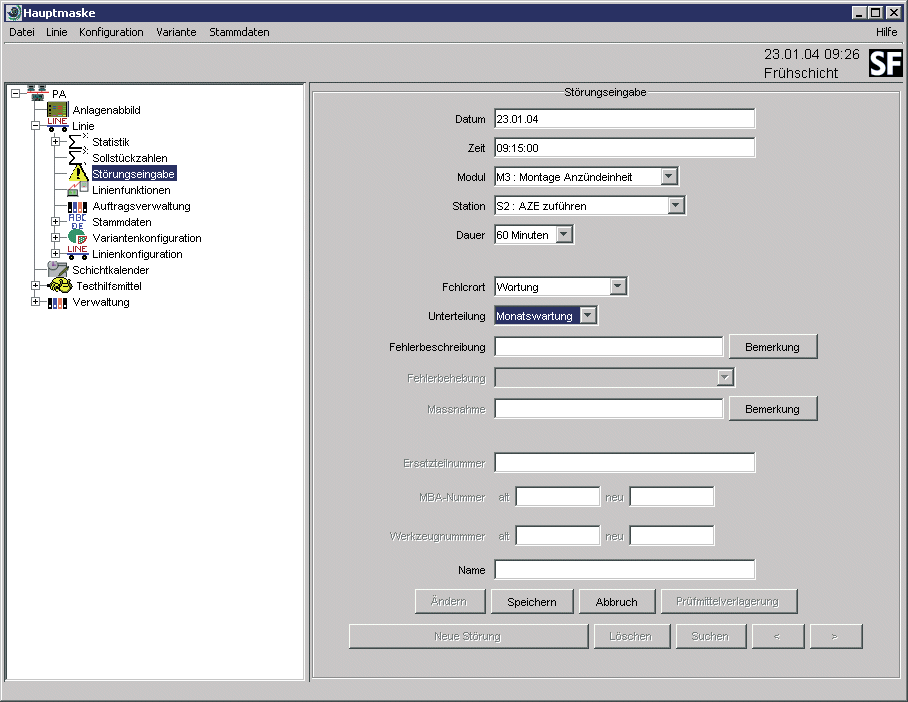The height and width of the screenshot is (702, 908).
Task: Click the Abbruch button
Action: (617, 602)
